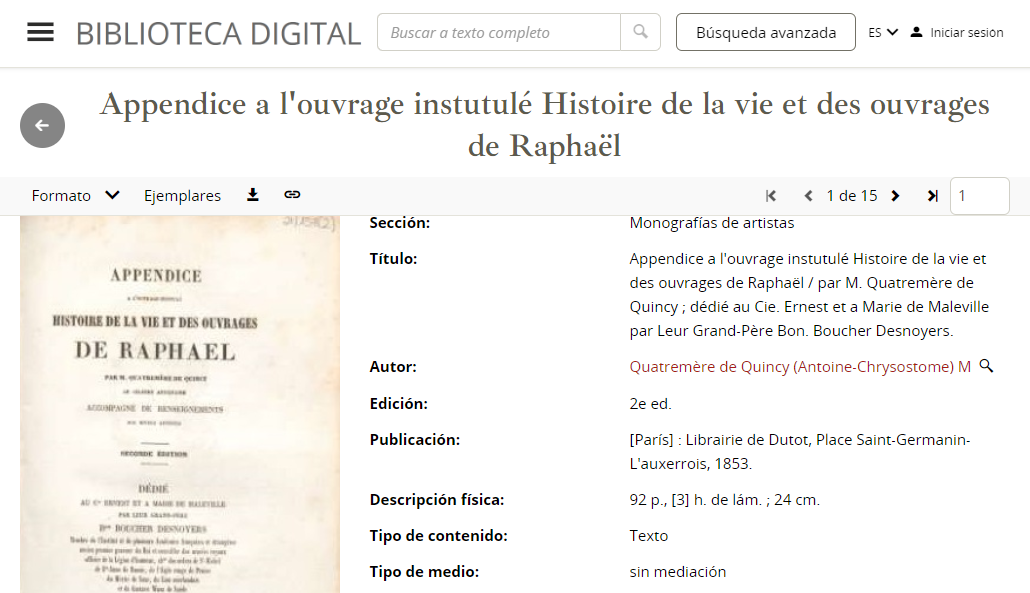Jump to the first page
The image size is (1030, 593).
tap(771, 196)
